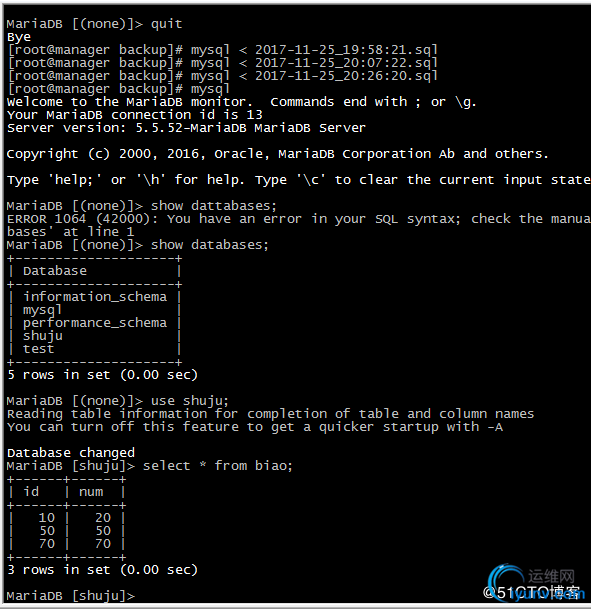The height and width of the screenshot is (610, 591).
Task: Click the 'Database' table header cell
Action: click(55, 271)
